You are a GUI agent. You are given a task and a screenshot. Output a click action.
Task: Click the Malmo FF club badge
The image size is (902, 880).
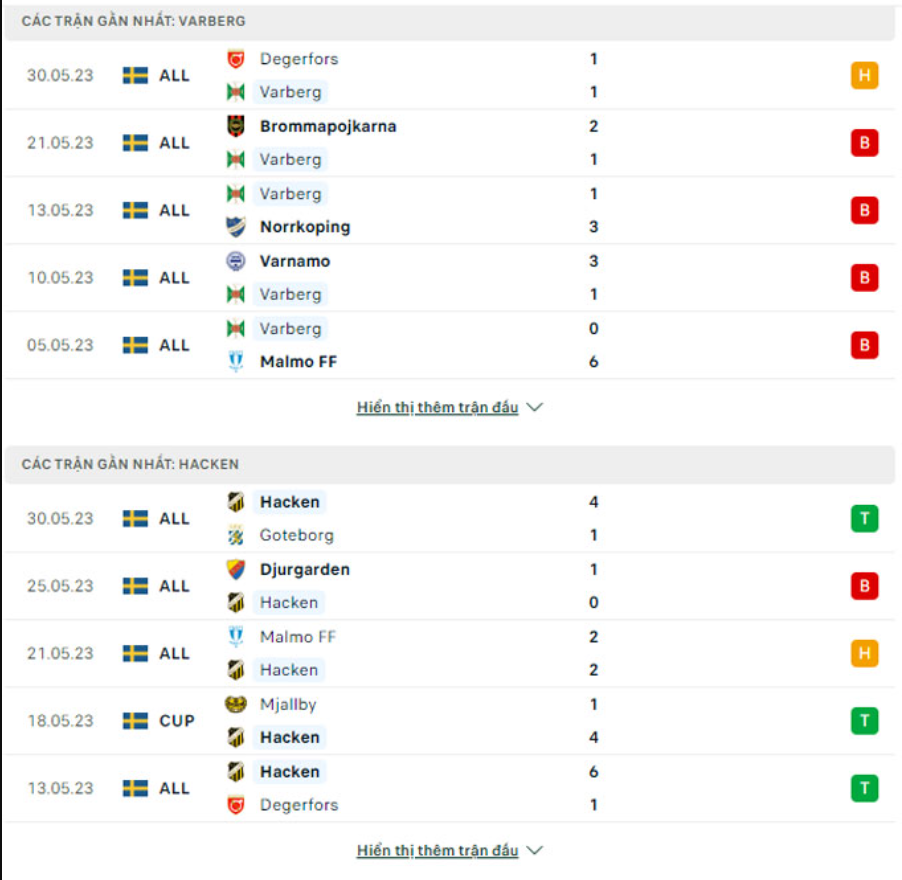tap(234, 361)
